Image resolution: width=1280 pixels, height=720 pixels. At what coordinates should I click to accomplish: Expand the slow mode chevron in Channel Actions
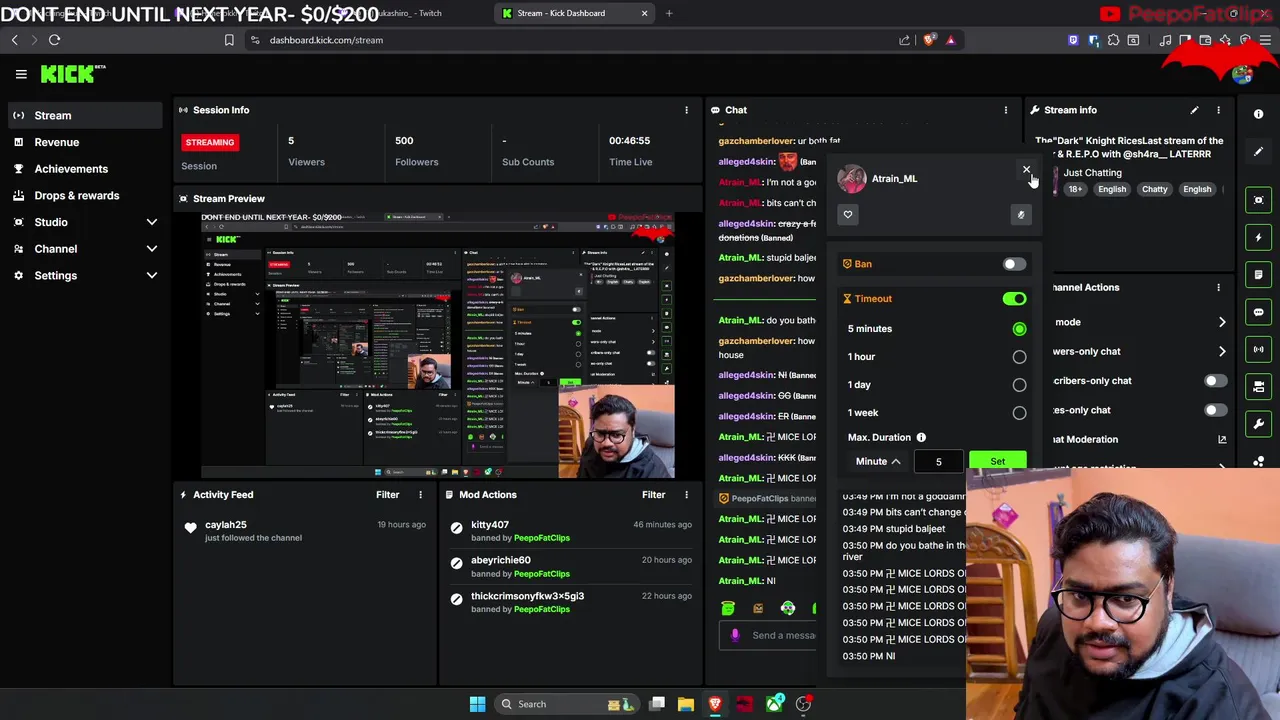1221,322
